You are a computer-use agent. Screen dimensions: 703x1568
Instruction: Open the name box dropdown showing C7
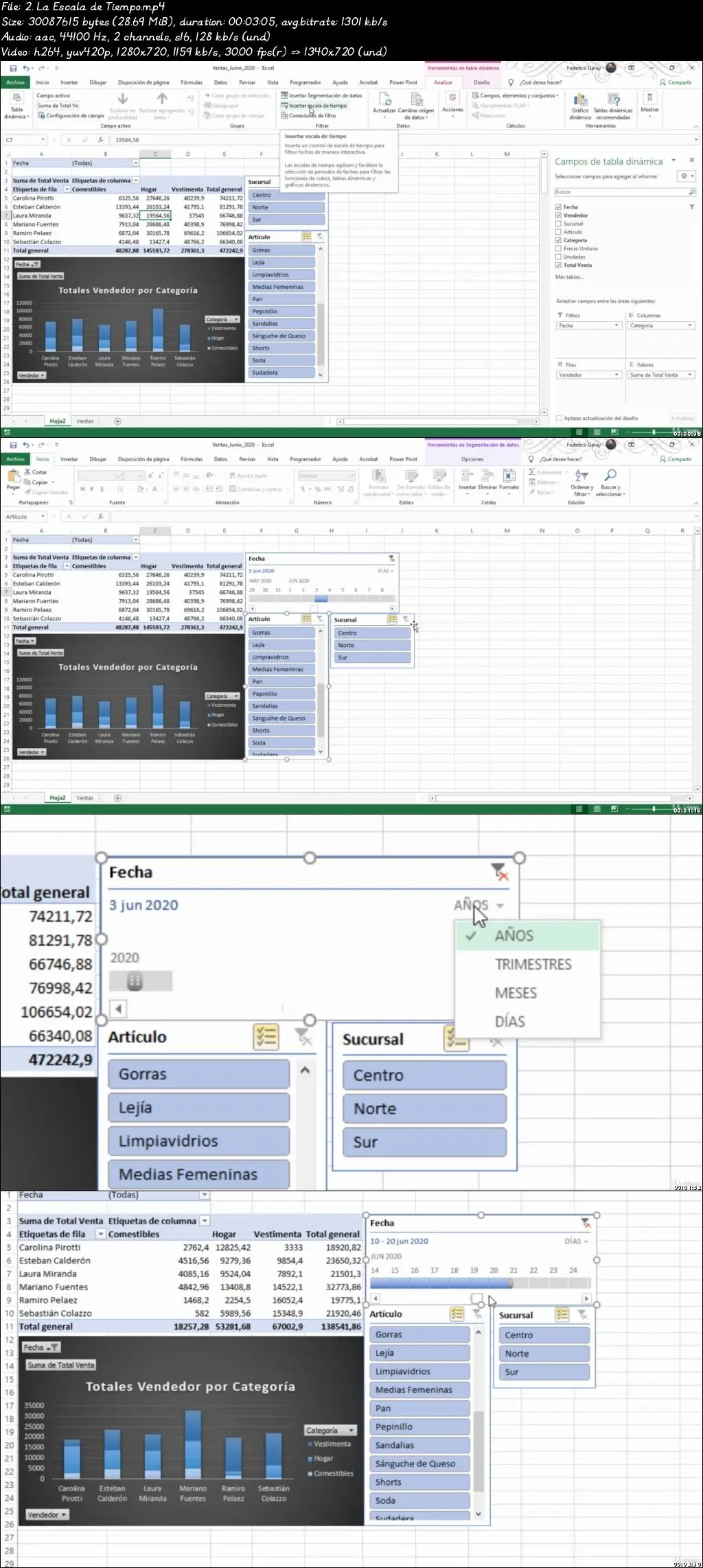[41, 139]
